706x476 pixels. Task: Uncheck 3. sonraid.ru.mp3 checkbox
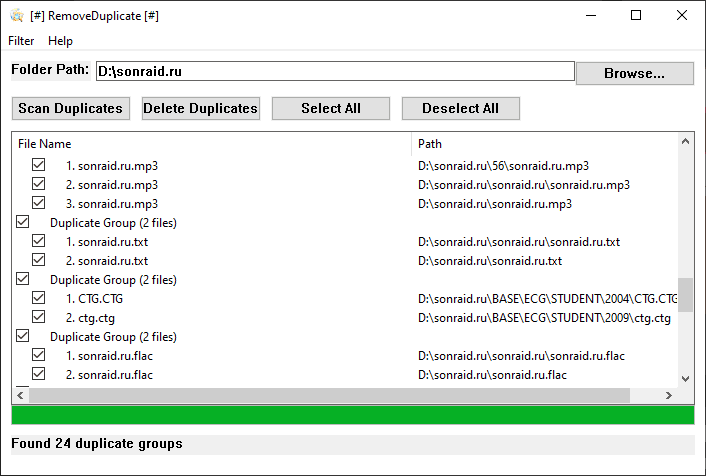pos(39,203)
